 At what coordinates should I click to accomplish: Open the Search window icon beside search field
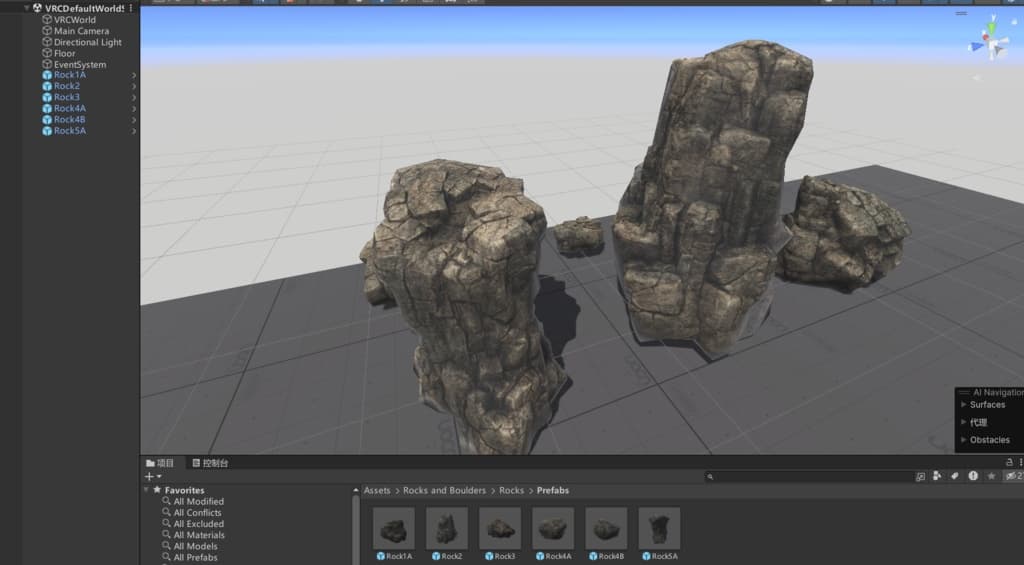tap(920, 477)
